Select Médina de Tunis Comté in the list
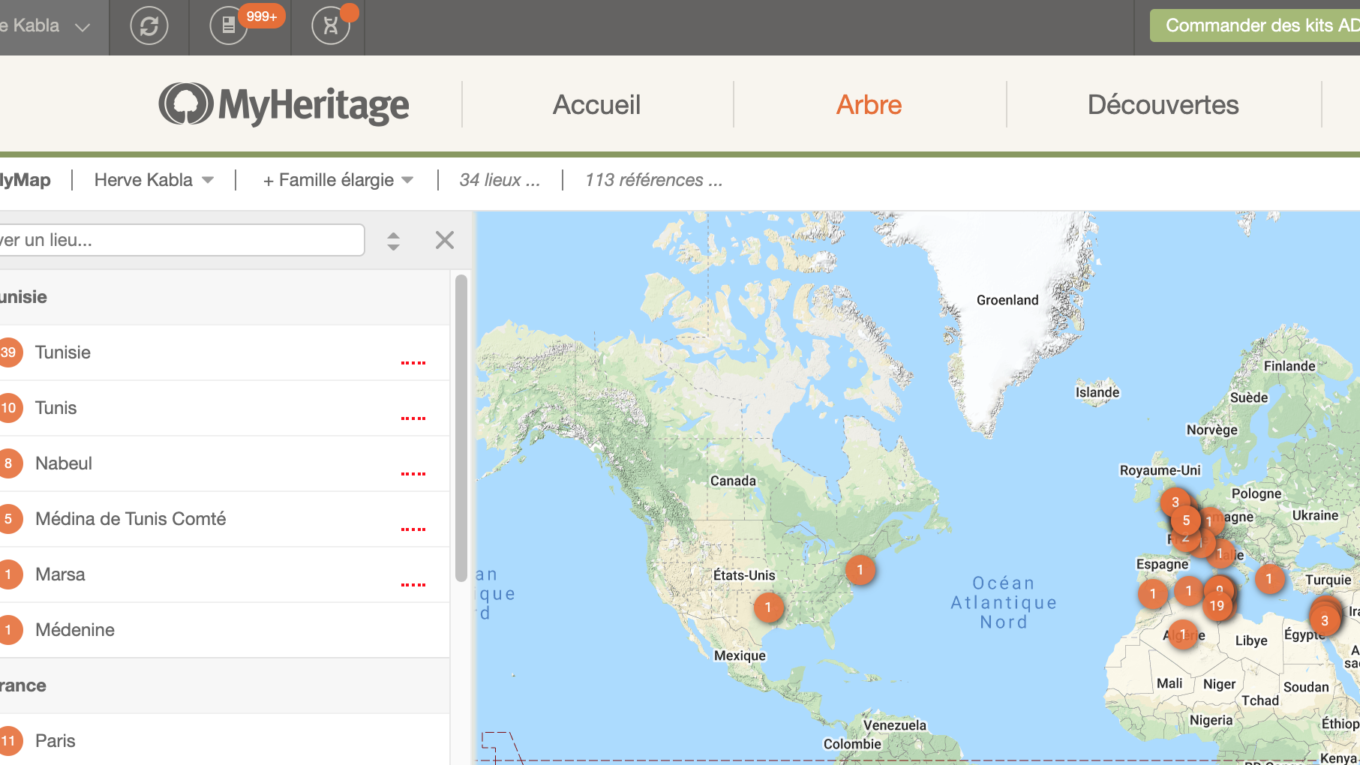Image resolution: width=1360 pixels, height=765 pixels. click(x=130, y=519)
